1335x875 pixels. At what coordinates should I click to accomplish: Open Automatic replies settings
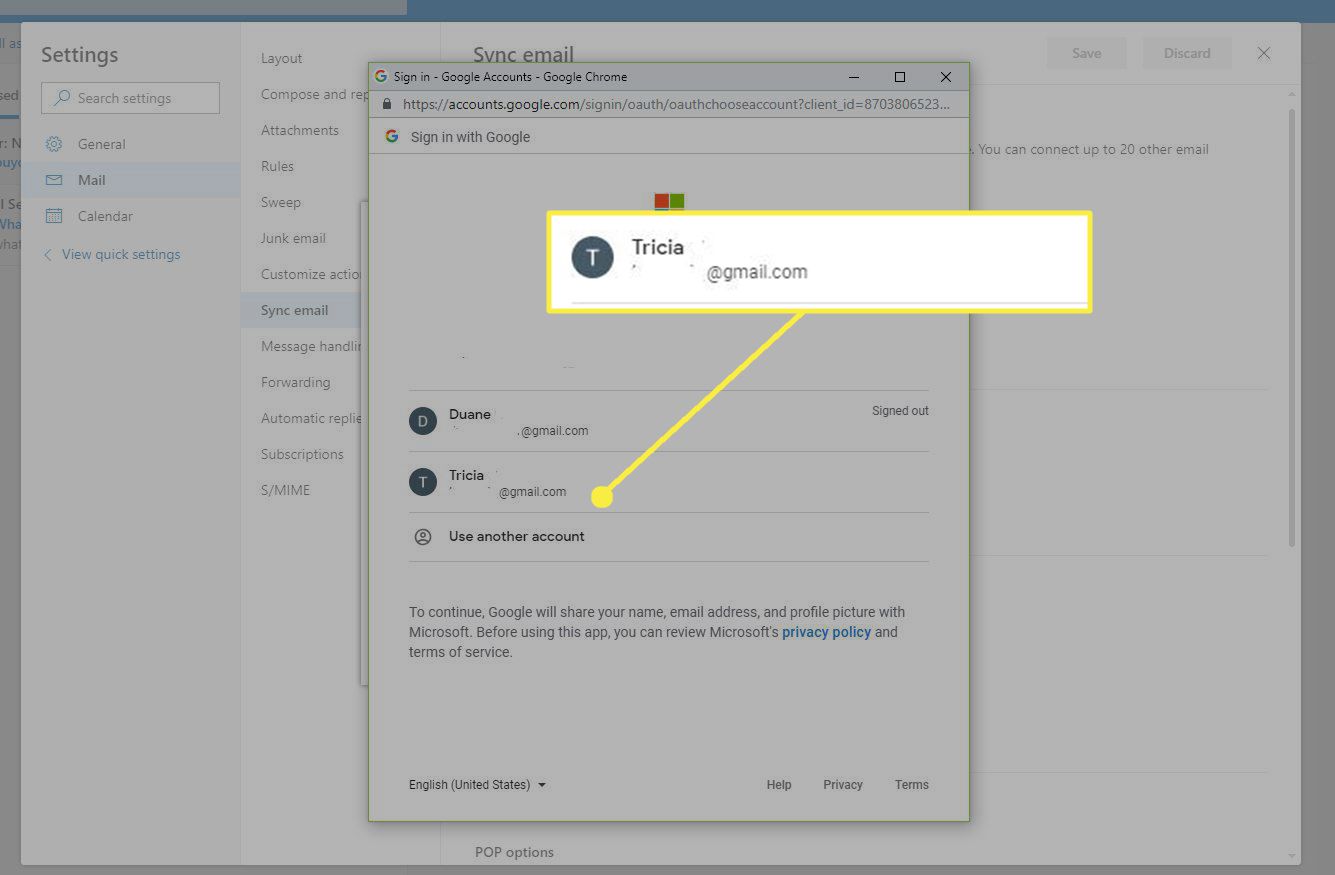coord(312,418)
